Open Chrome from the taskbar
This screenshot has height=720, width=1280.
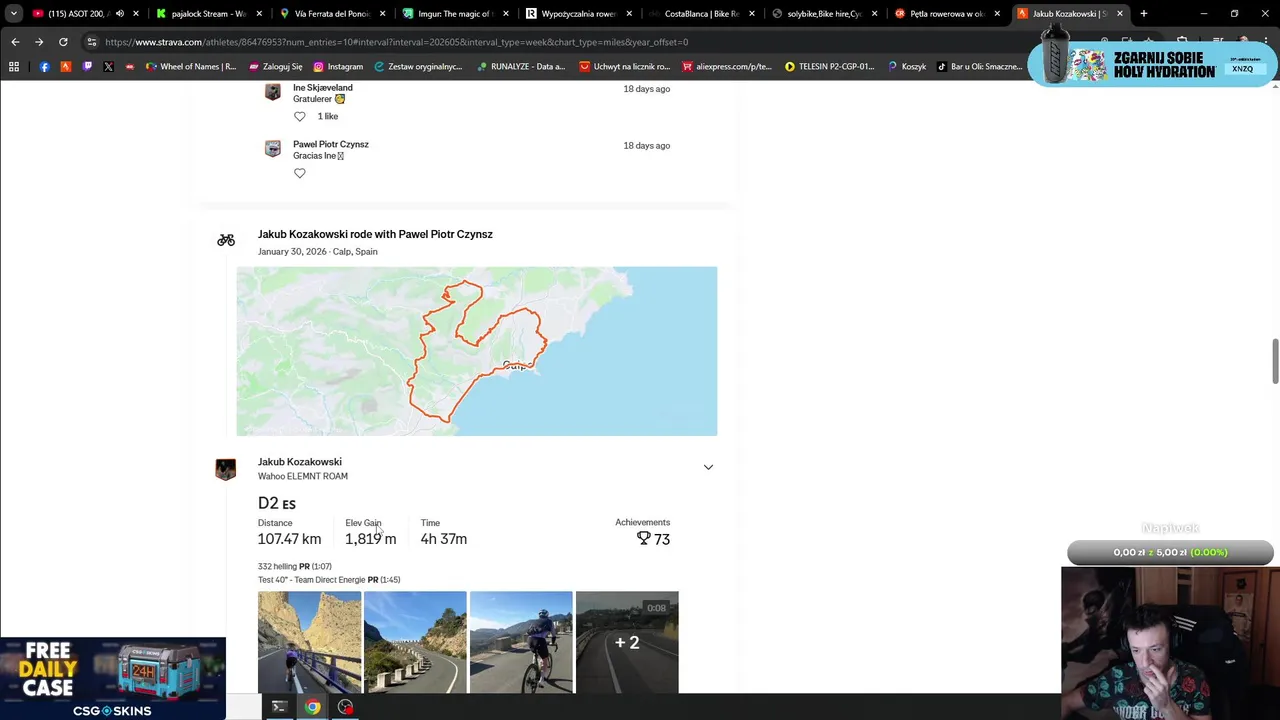coord(313,707)
